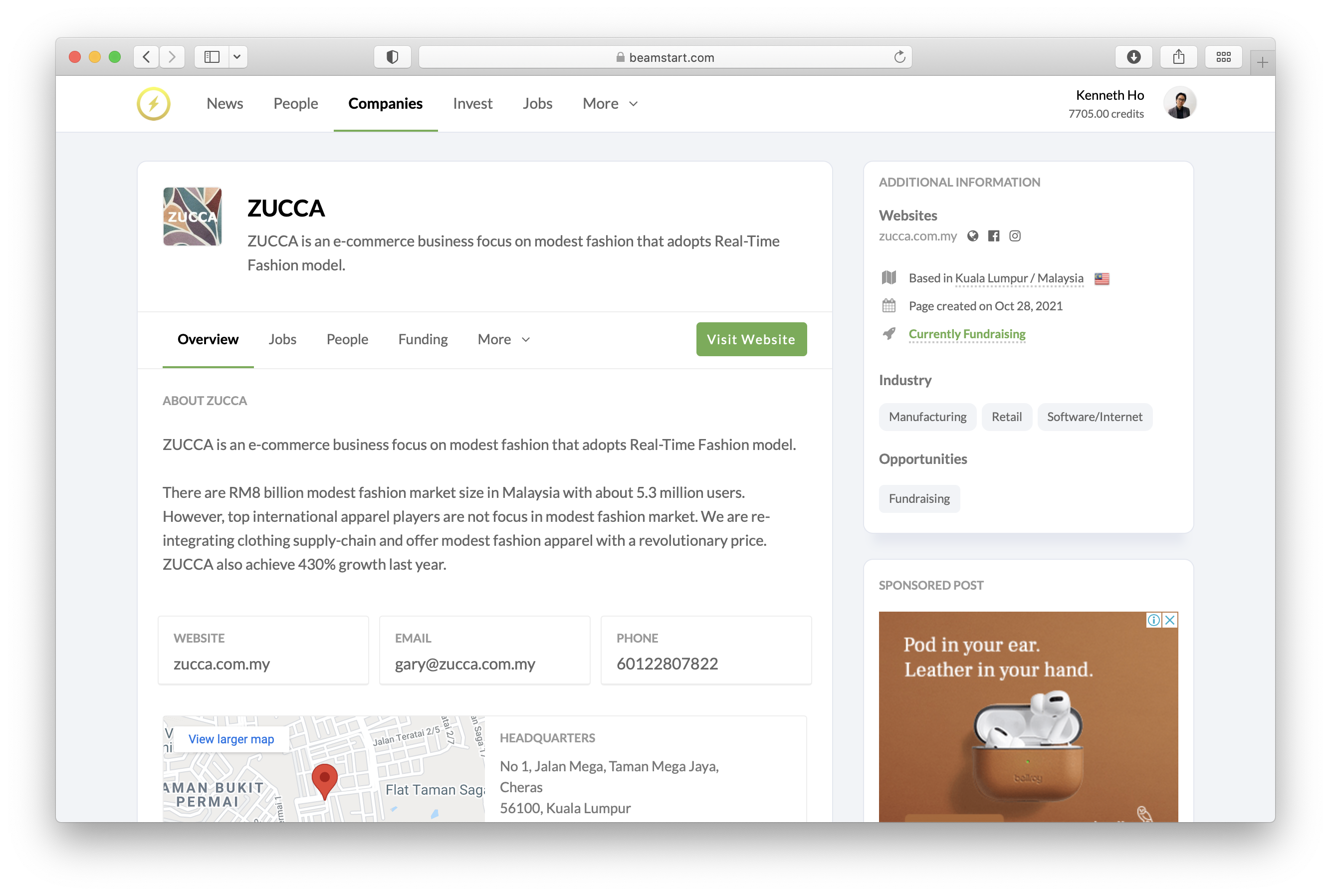1331x896 pixels.
Task: Open Safari downloads icon
Action: click(x=1133, y=57)
